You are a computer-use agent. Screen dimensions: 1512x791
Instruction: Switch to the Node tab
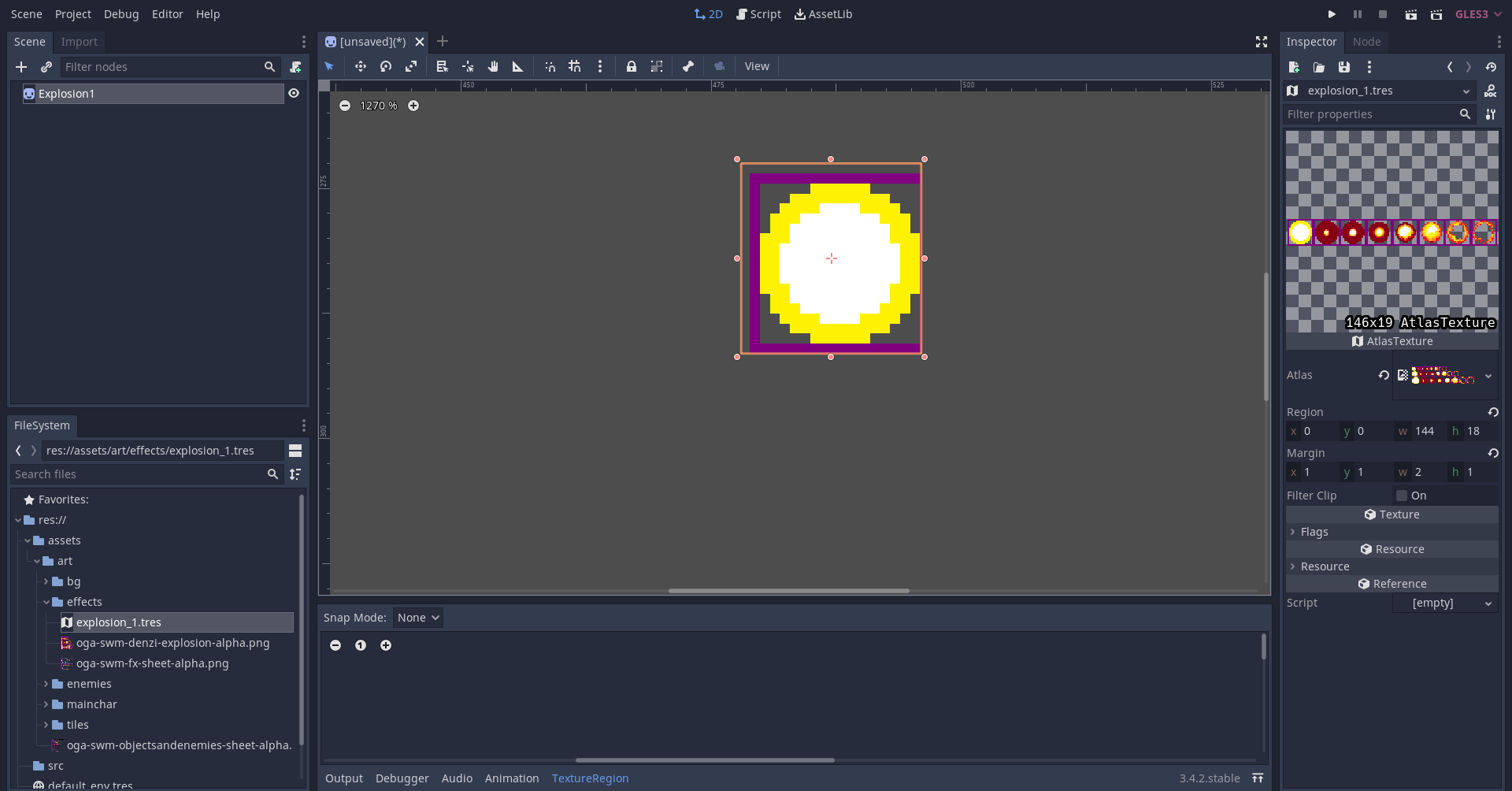tap(1367, 42)
